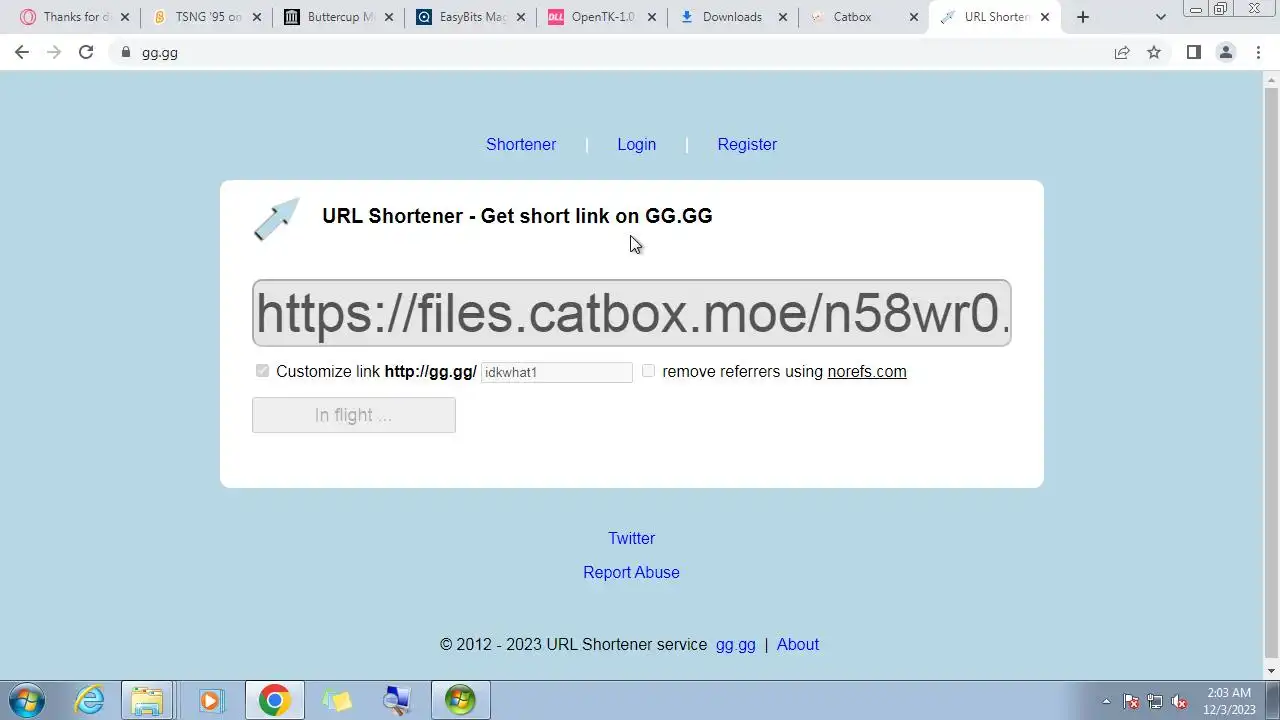Open Chrome three-dot menu

pos(1258,52)
